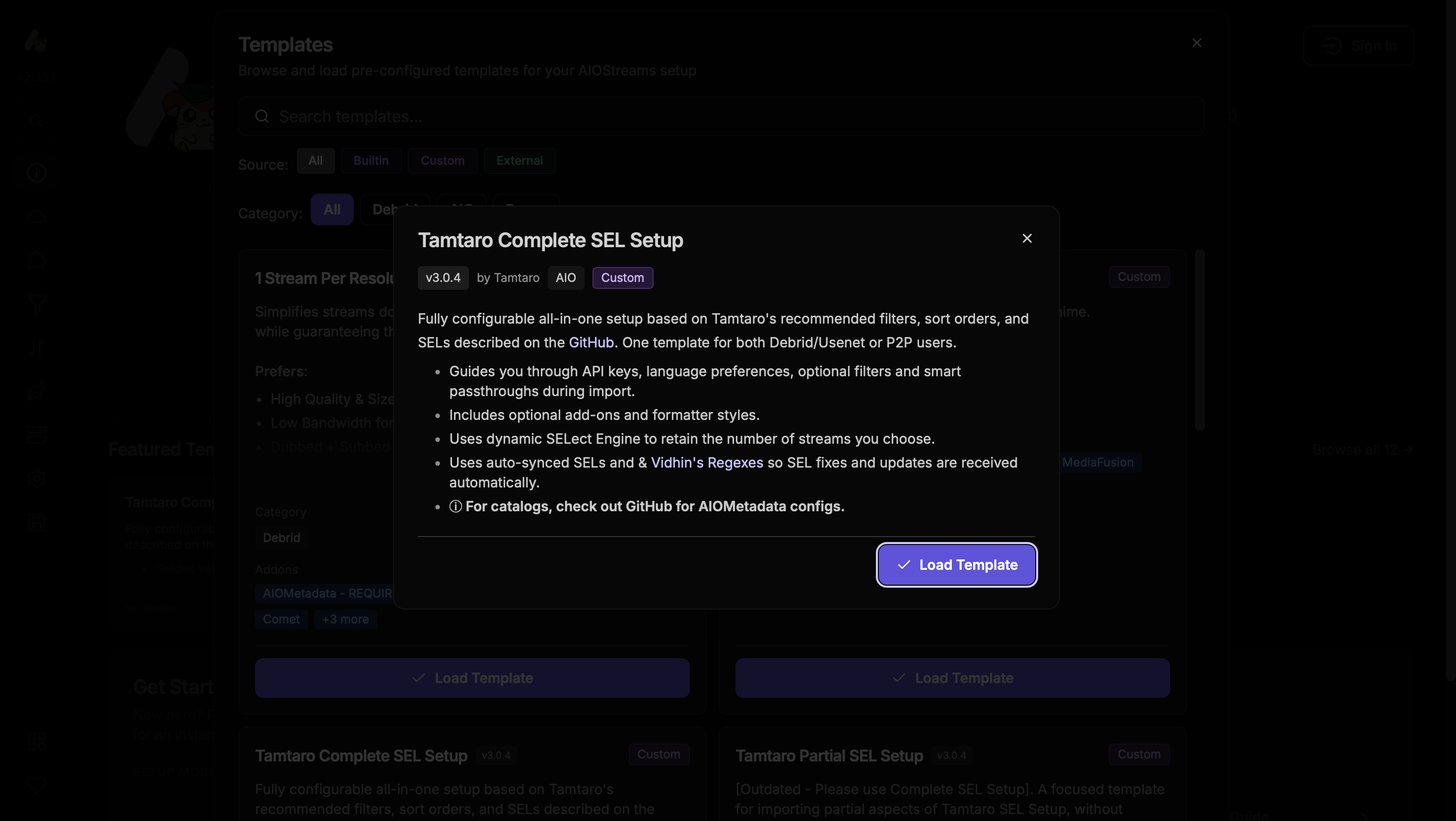Viewport: 1456px width, 821px height.
Task: Open the Filters funnel icon in sidebar
Action: pos(36,304)
